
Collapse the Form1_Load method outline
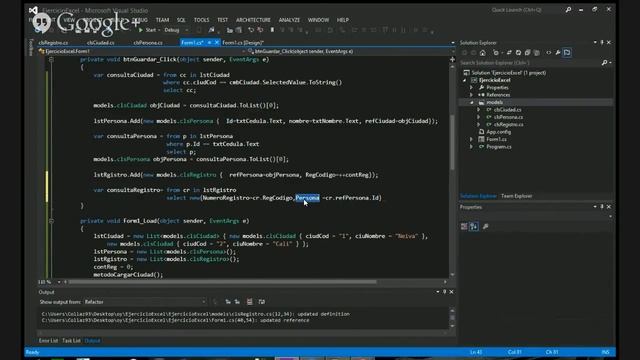pos(51,221)
